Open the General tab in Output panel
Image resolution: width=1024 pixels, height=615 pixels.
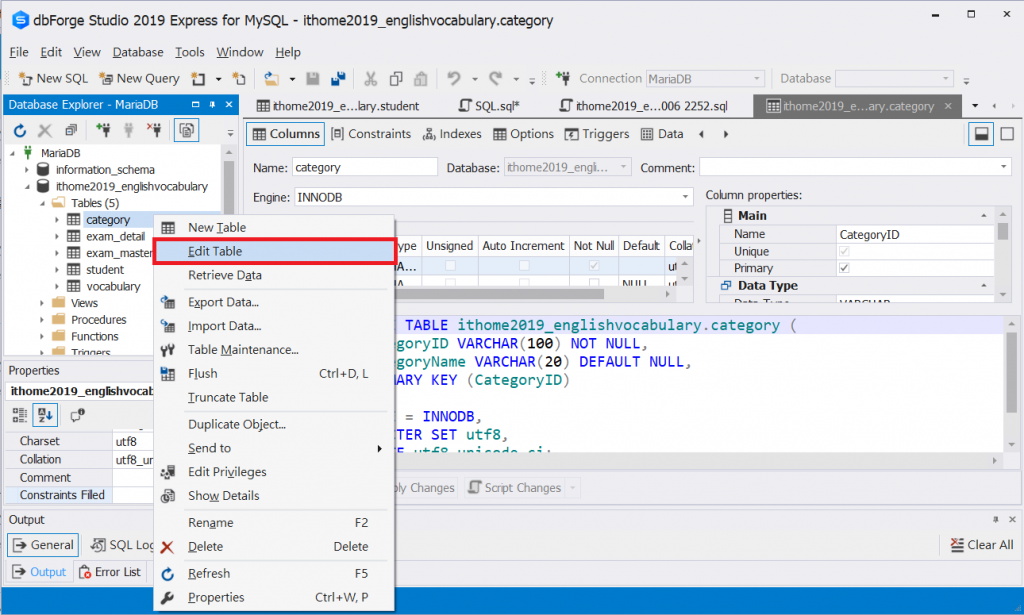43,544
